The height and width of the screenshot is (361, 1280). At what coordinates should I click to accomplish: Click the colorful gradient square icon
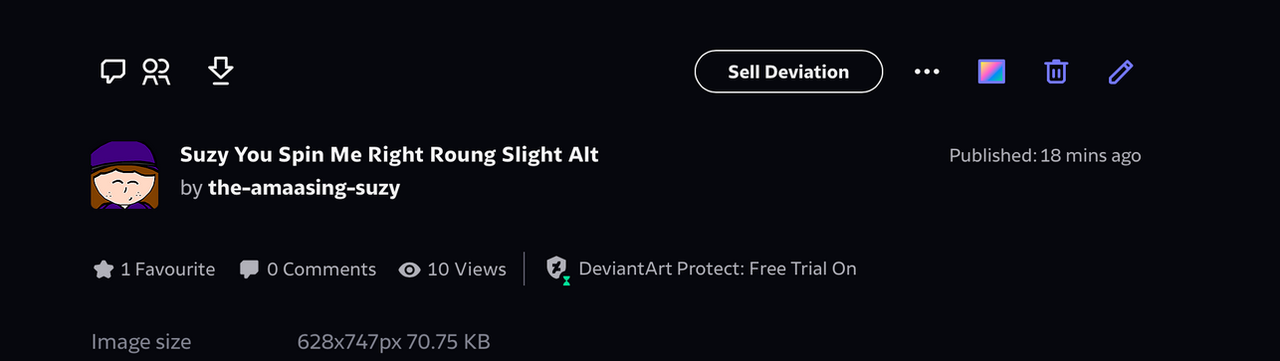point(991,72)
